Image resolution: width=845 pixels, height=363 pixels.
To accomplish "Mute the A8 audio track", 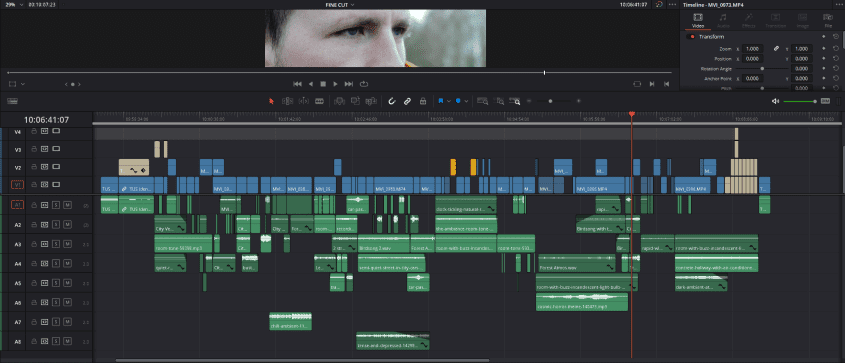I will (67, 341).
